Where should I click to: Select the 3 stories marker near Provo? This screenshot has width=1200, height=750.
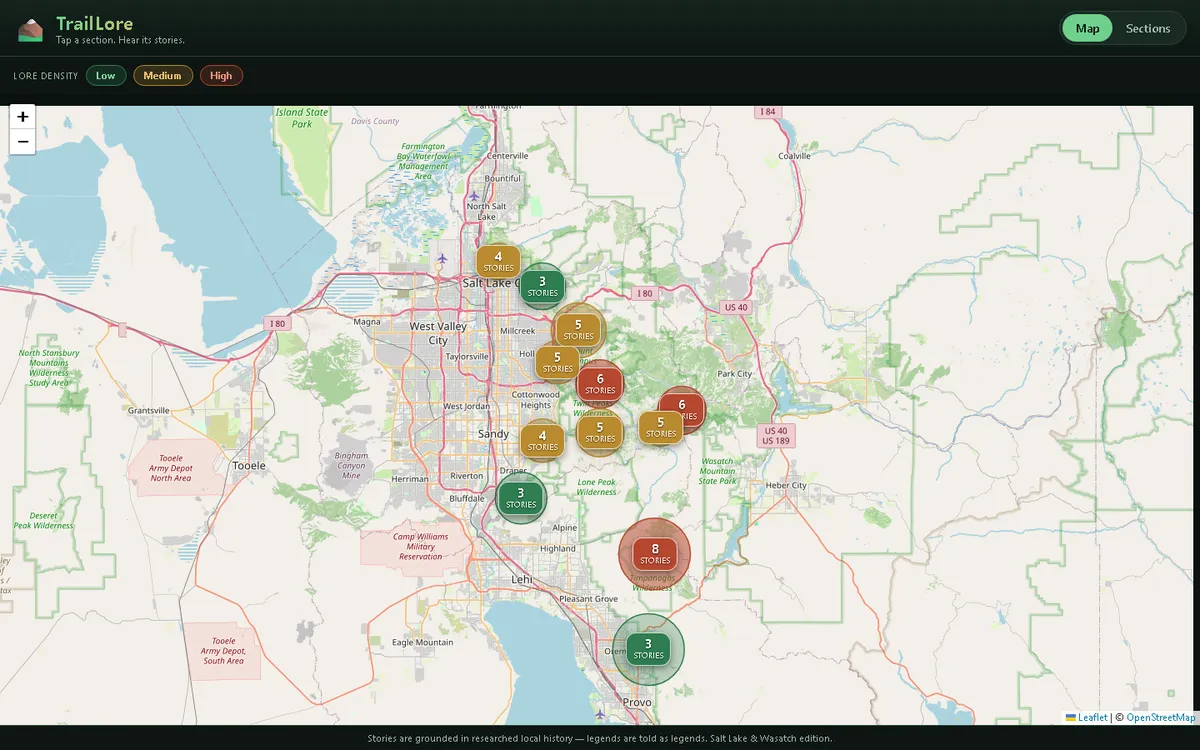click(x=648, y=649)
